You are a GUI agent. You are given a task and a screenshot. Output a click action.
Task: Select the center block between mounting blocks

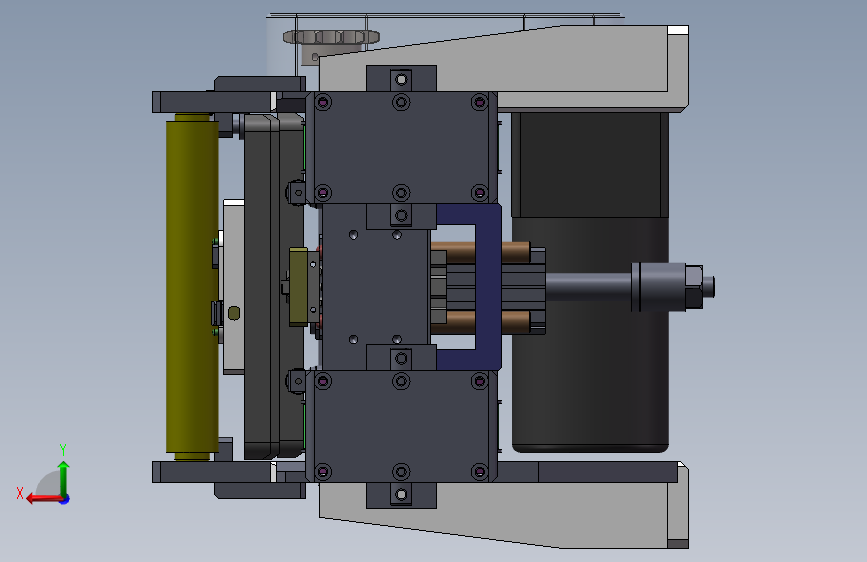pos(376,287)
